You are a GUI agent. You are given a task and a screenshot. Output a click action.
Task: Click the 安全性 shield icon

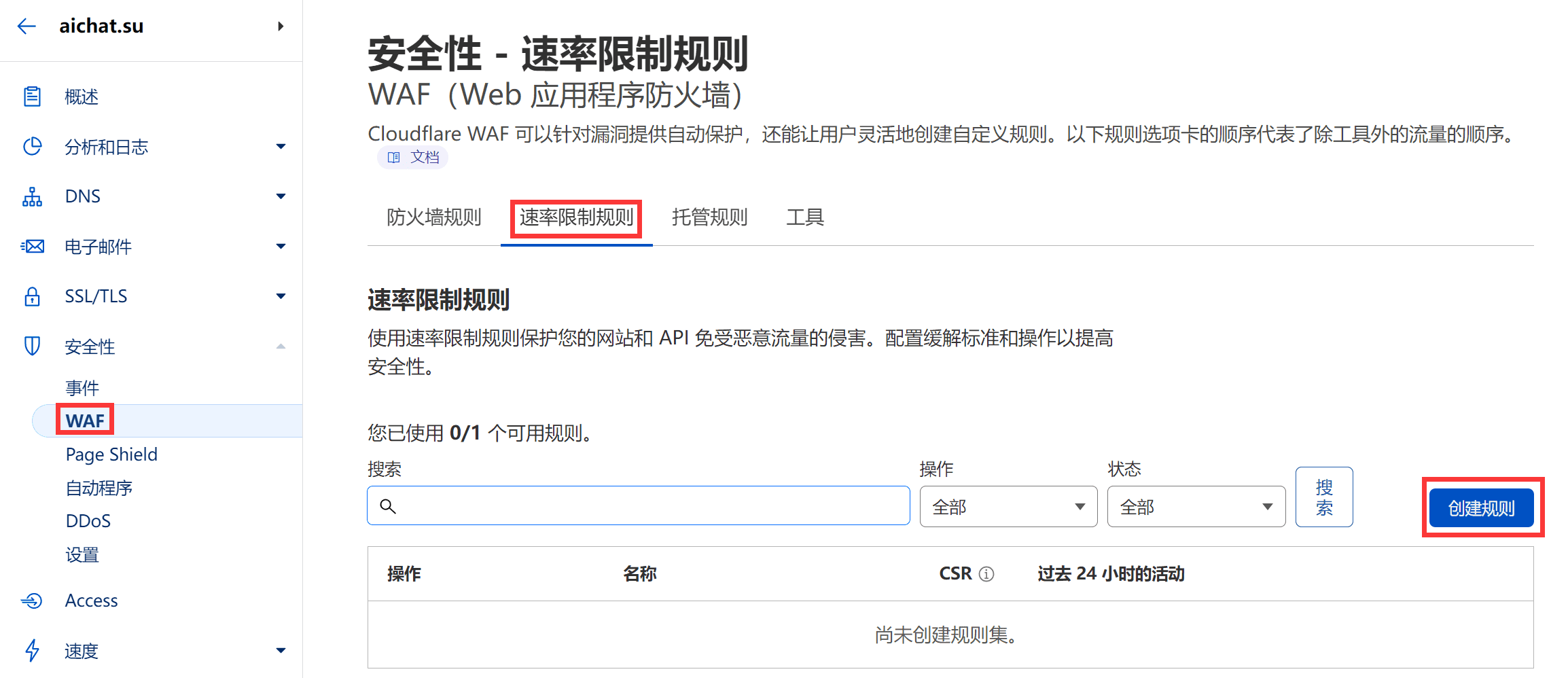pyautogui.click(x=32, y=346)
